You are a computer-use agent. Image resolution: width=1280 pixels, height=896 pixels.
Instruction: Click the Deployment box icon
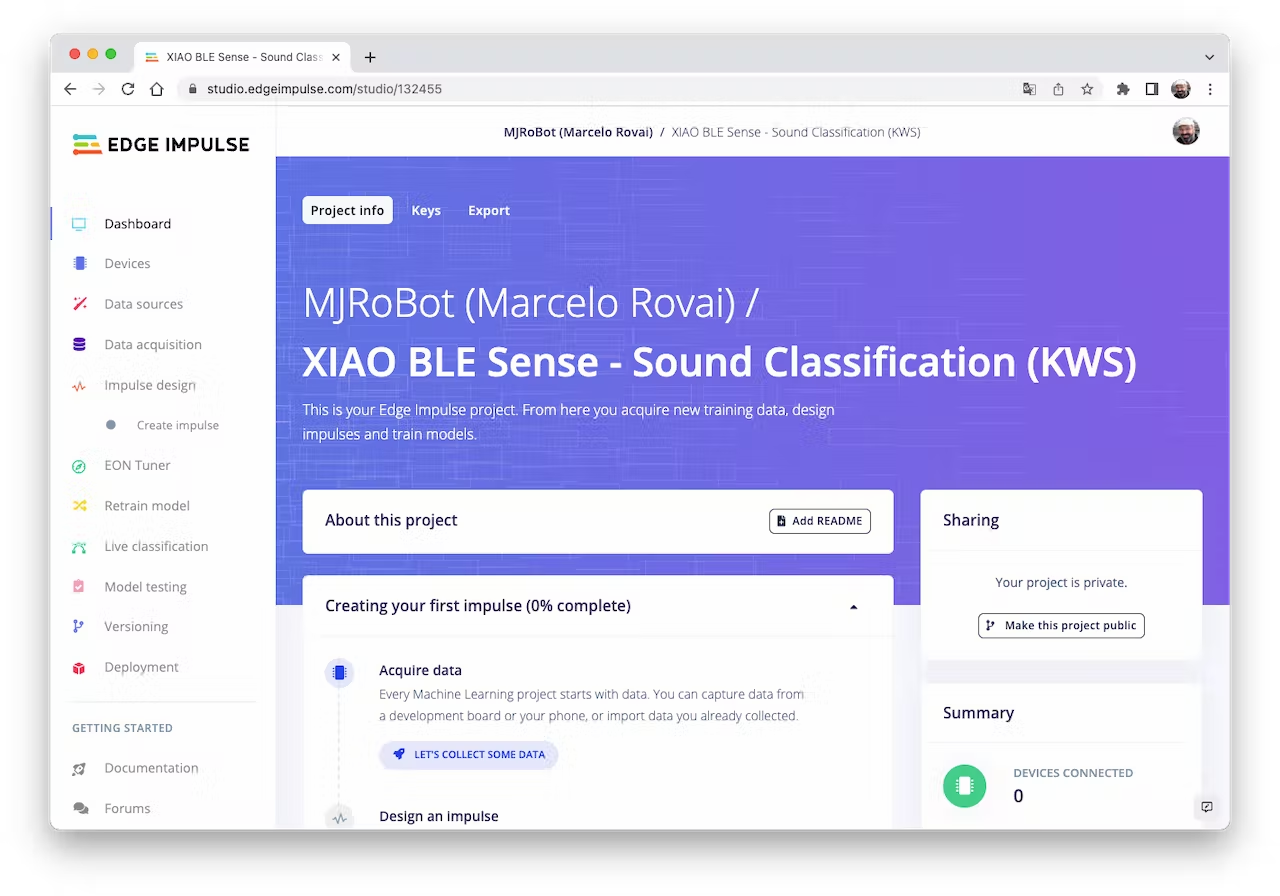[x=79, y=668]
